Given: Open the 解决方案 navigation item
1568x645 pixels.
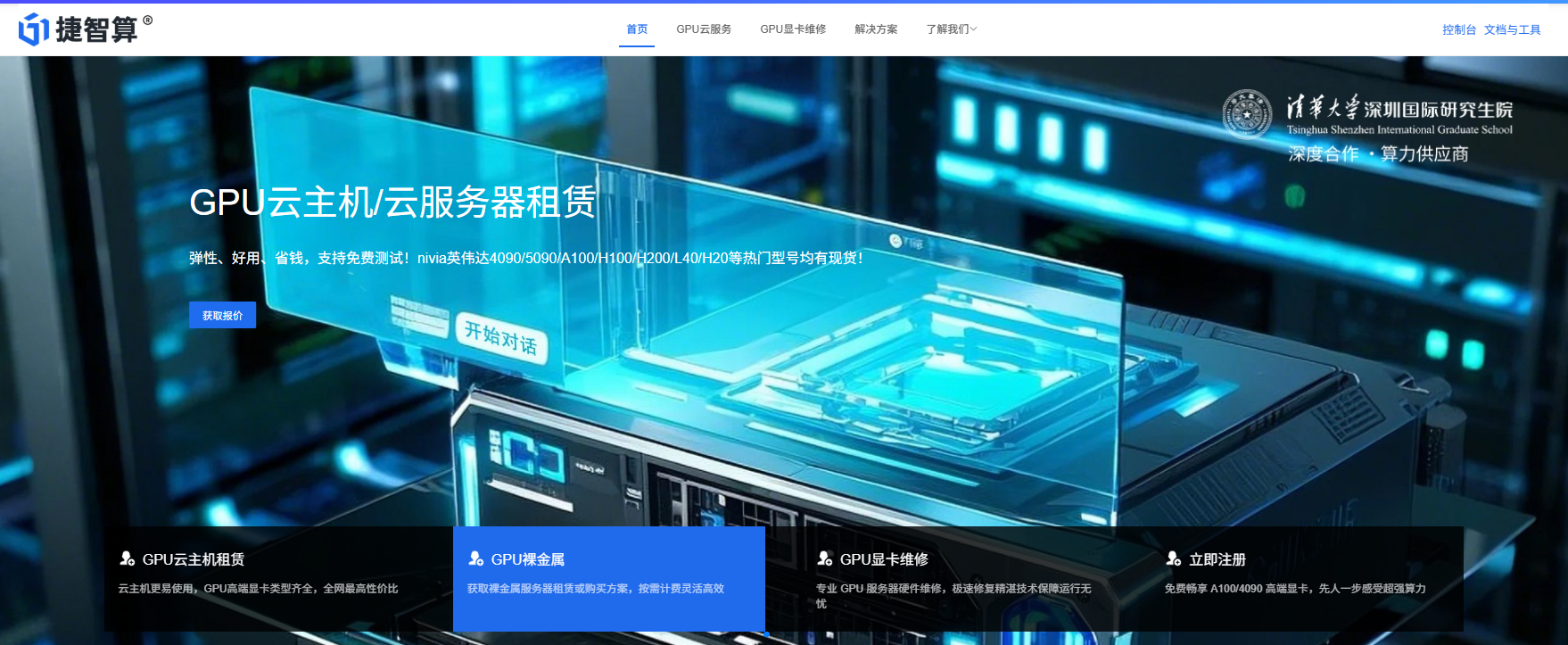Looking at the screenshot, I should tap(876, 29).
